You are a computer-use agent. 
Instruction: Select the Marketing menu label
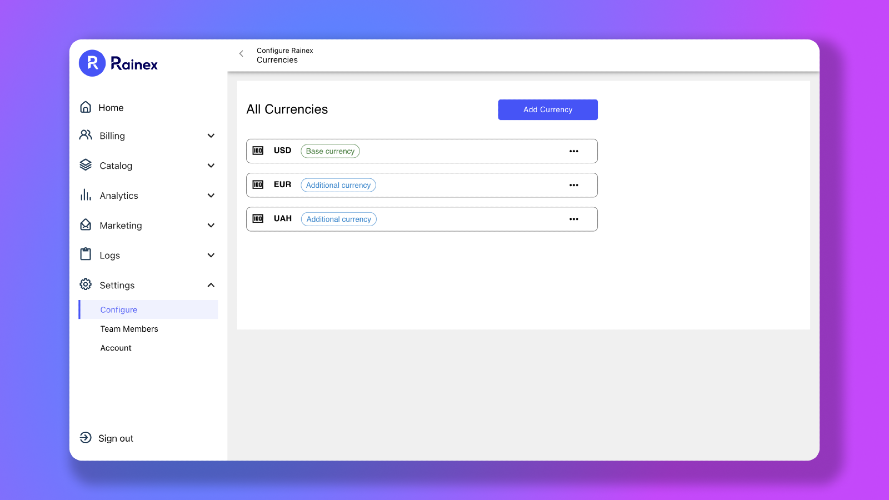coord(121,226)
